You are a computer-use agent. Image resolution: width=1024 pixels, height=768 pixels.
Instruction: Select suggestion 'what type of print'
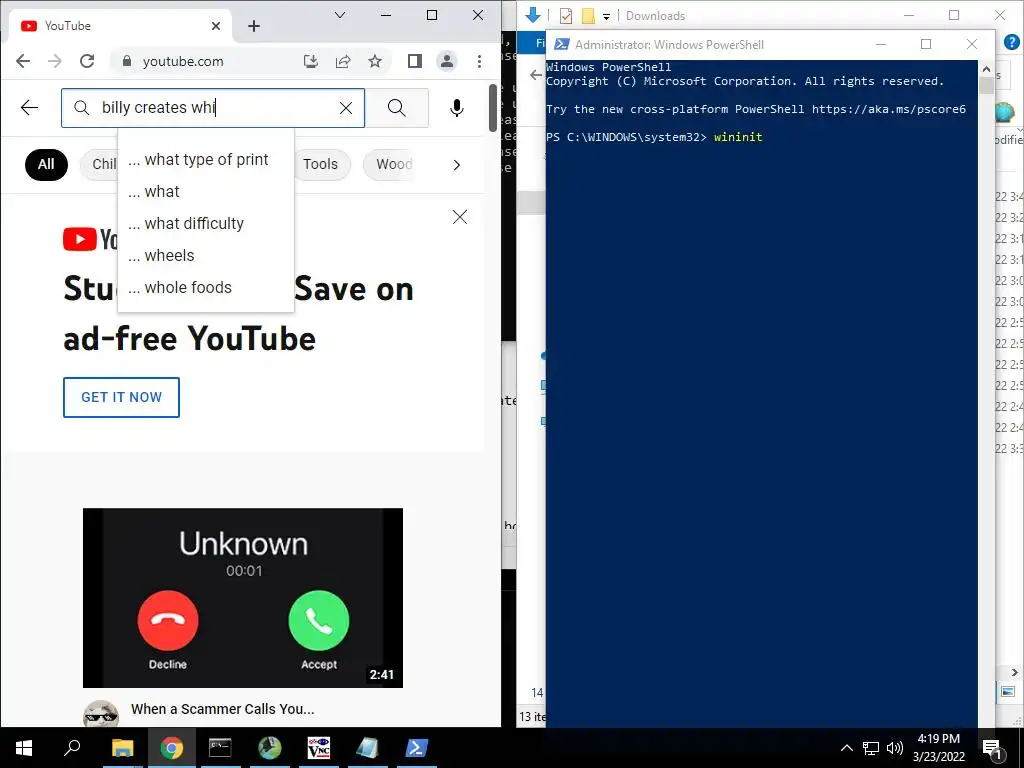point(206,160)
